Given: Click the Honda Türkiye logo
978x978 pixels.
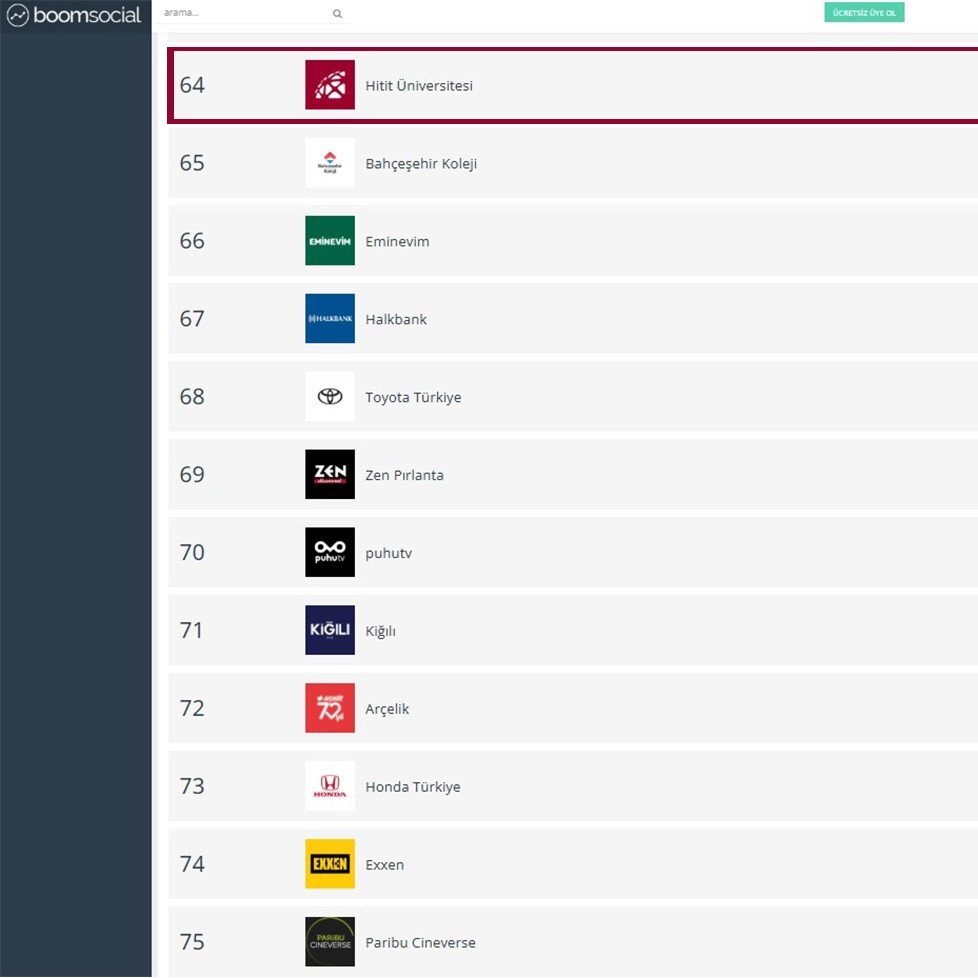Looking at the screenshot, I should click(329, 786).
